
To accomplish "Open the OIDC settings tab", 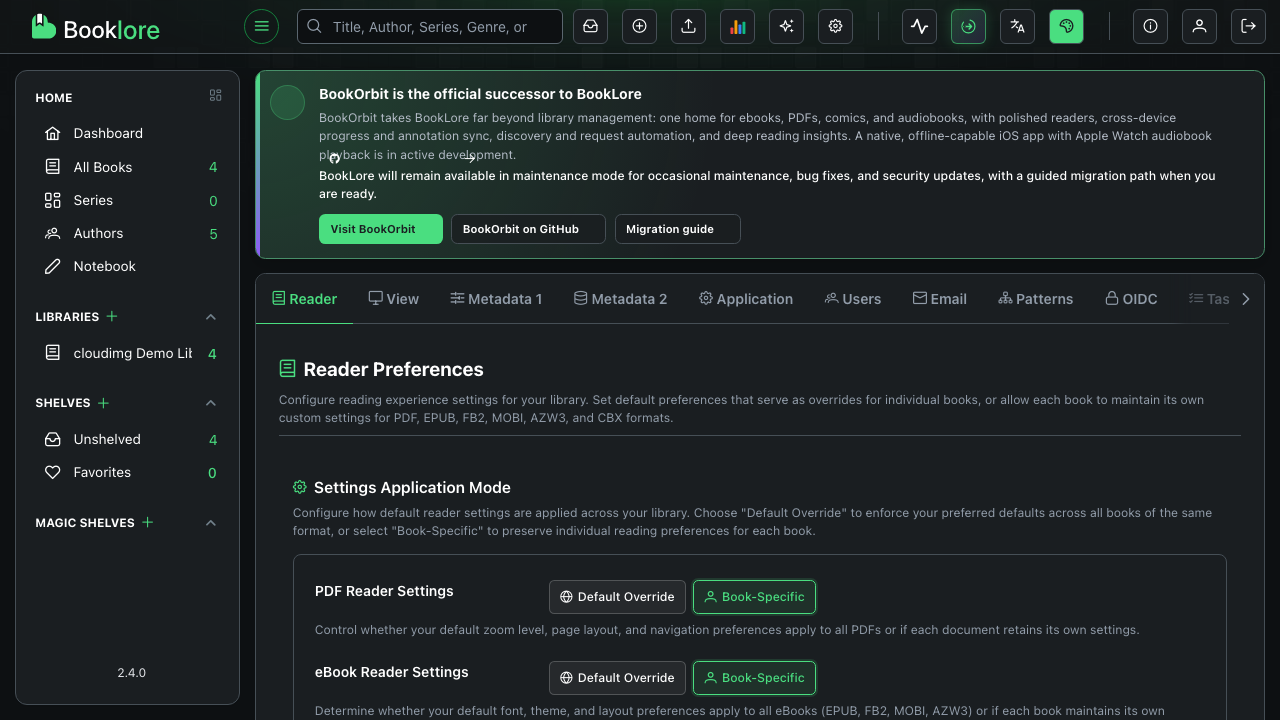I will pos(1131,299).
